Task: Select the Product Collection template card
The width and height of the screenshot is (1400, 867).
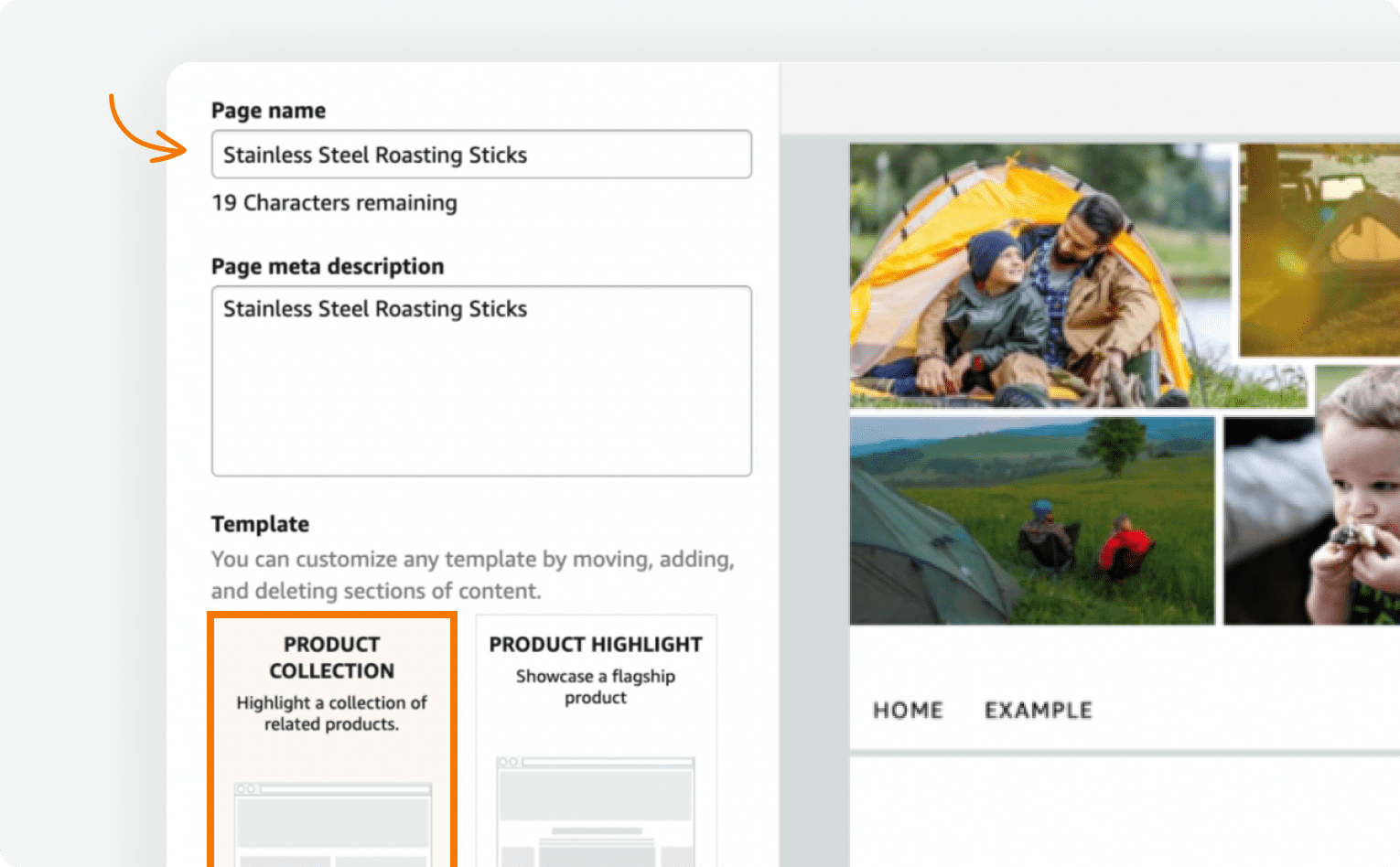Action: [332, 740]
